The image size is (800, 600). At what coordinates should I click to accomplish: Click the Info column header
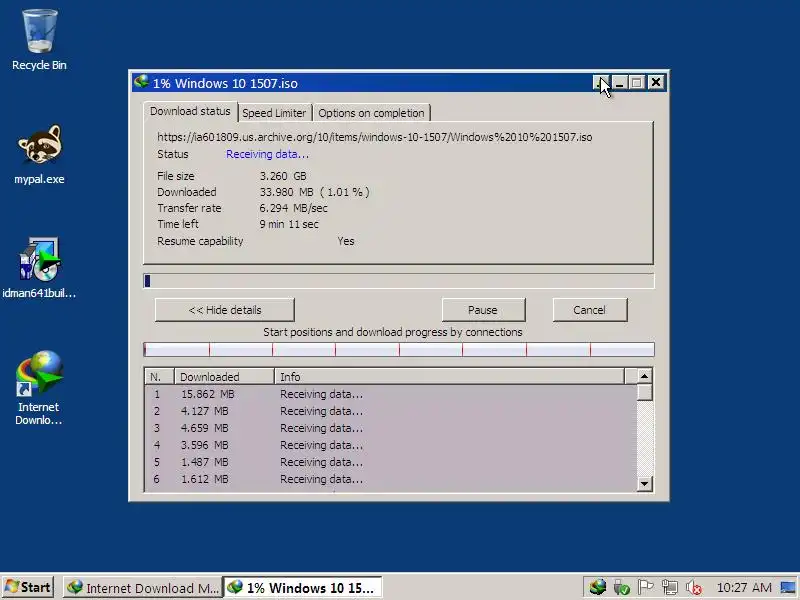pos(449,377)
